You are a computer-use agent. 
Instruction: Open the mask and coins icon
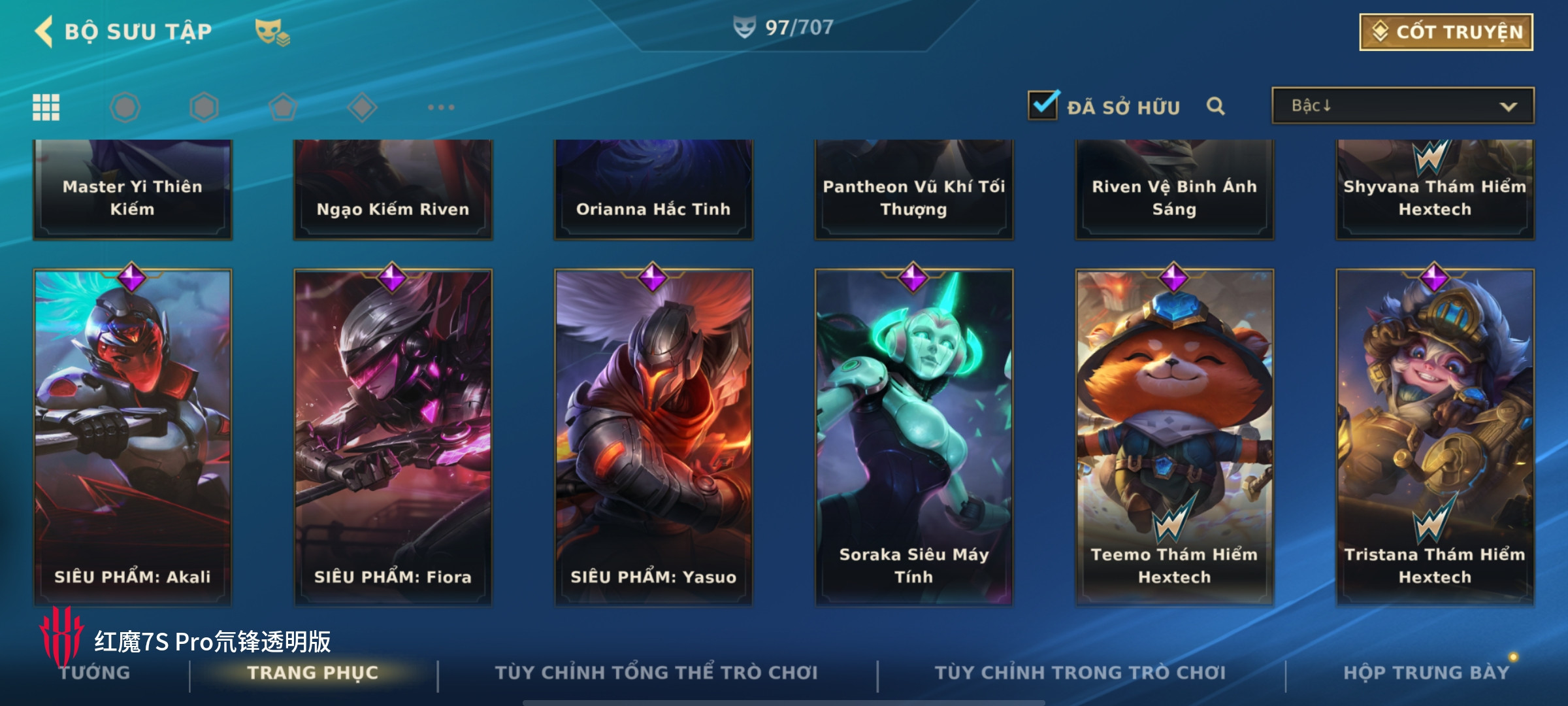pyautogui.click(x=272, y=32)
